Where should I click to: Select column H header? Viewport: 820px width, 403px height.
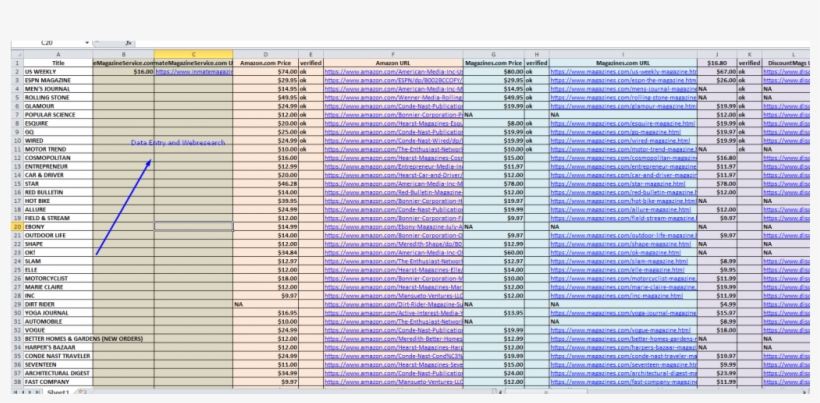coord(537,54)
